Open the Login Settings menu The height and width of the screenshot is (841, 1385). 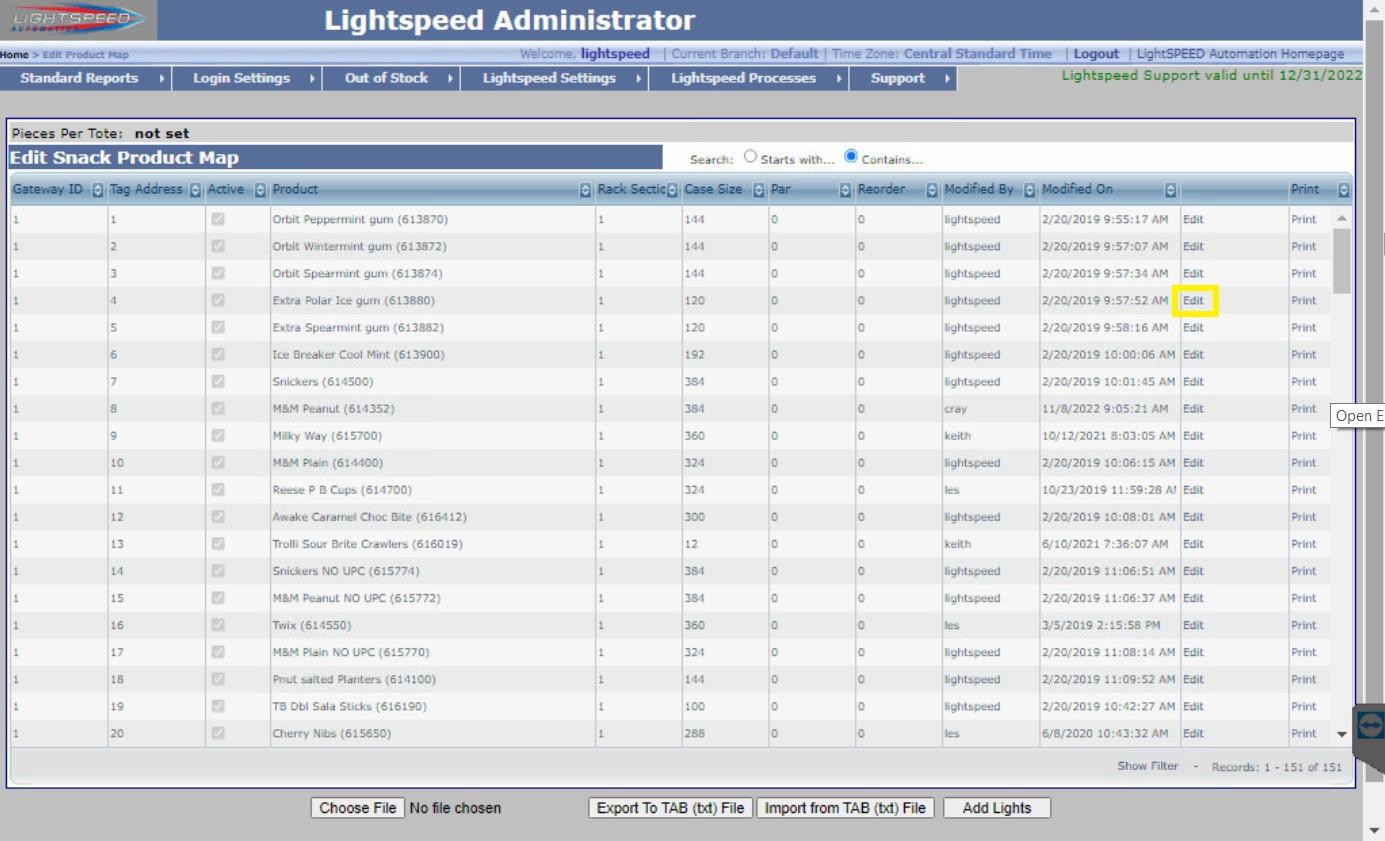click(247, 78)
